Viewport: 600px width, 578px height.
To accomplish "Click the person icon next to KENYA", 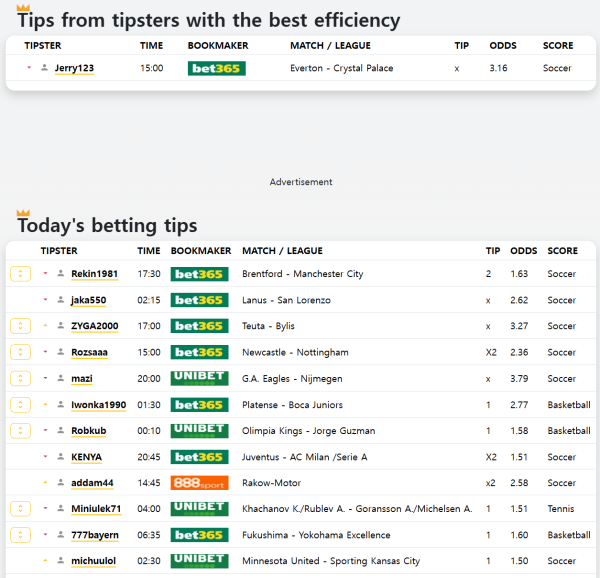I will (x=60, y=457).
